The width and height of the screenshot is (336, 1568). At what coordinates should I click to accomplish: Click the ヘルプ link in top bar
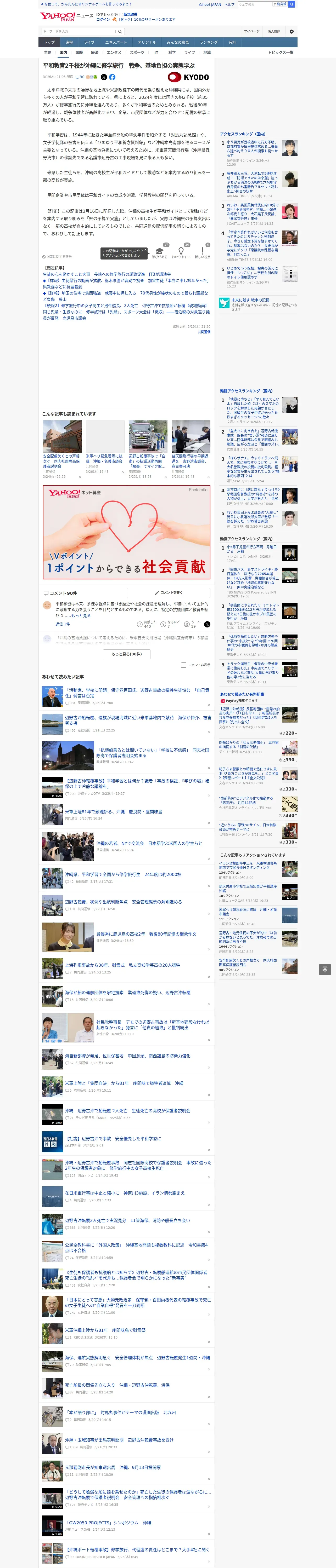229,4
